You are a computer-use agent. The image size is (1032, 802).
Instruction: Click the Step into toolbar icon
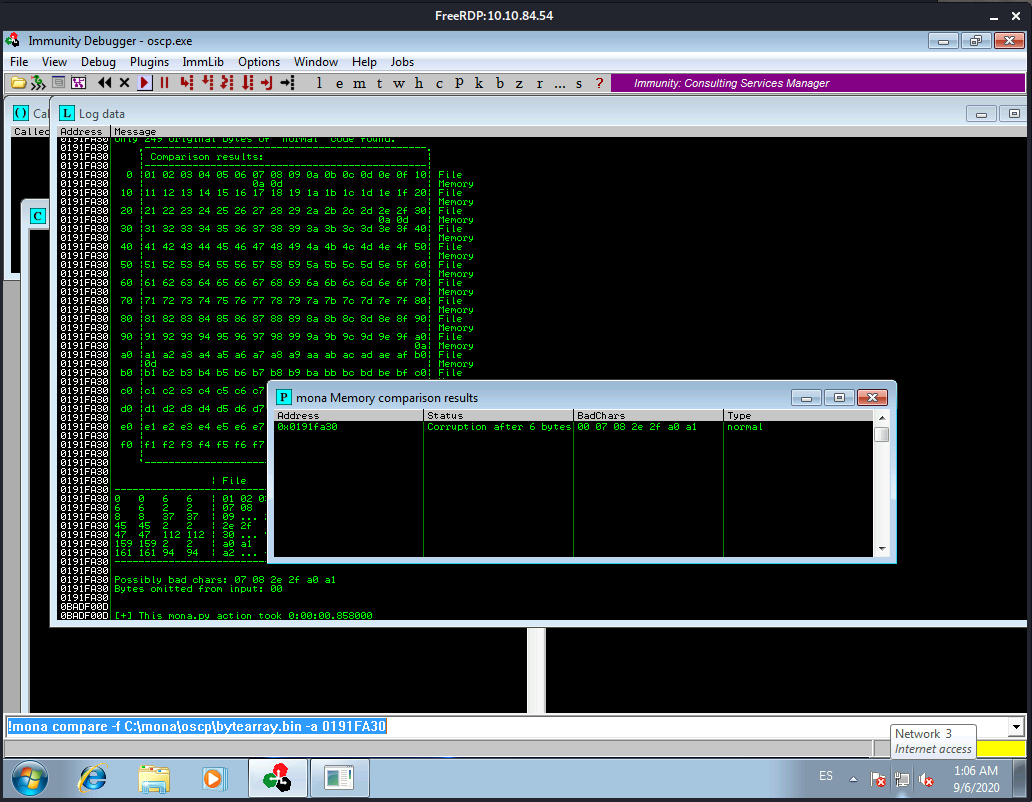click(187, 83)
